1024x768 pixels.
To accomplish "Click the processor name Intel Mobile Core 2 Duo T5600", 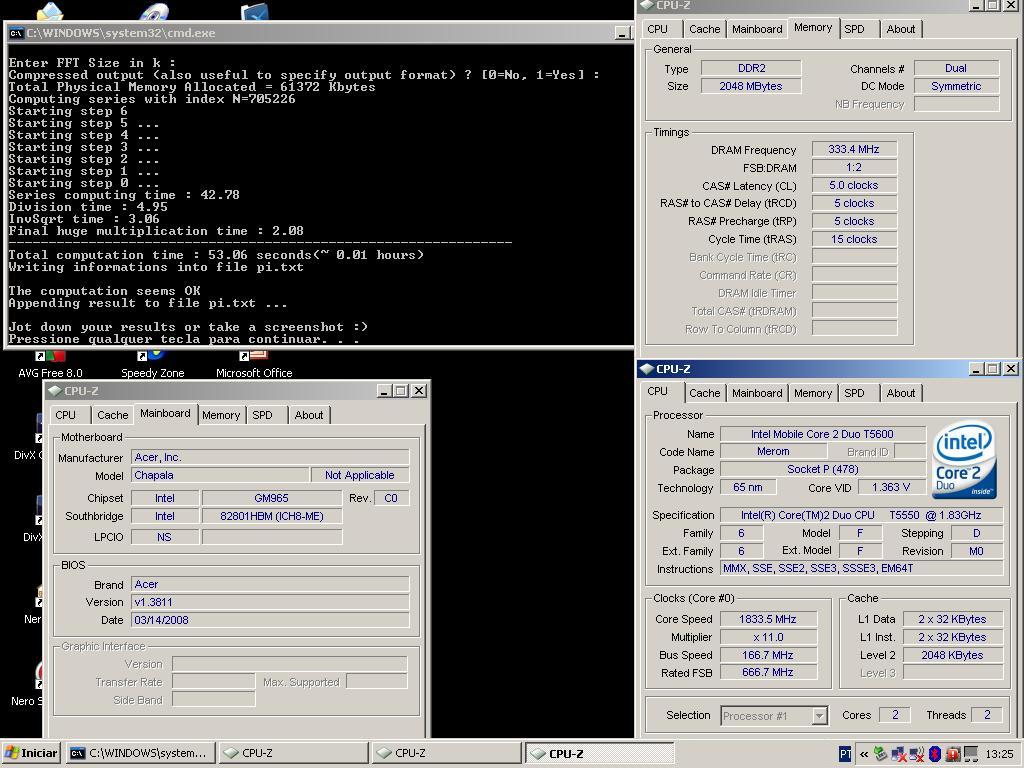I will pos(822,434).
